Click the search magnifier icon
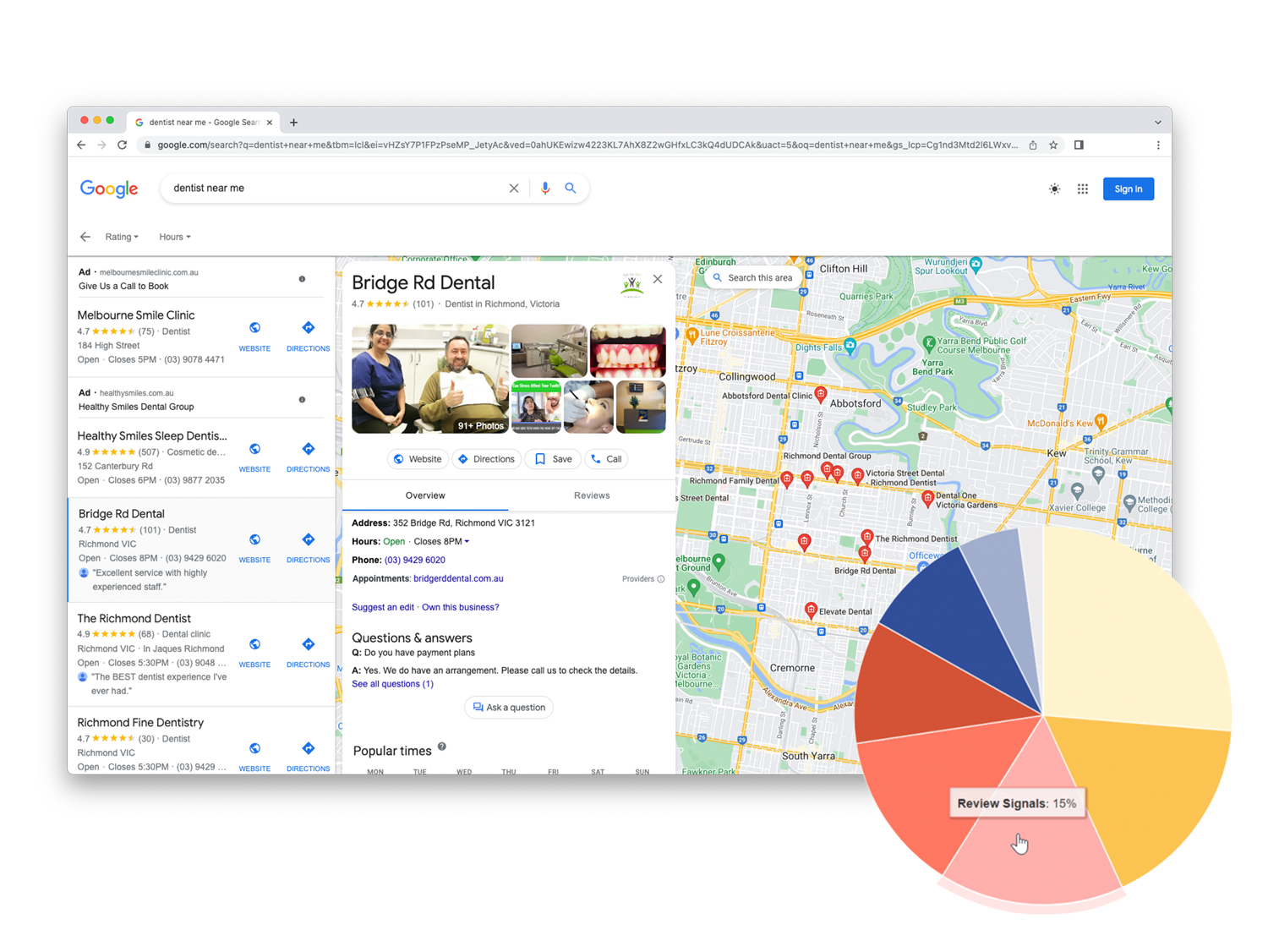 571,188
